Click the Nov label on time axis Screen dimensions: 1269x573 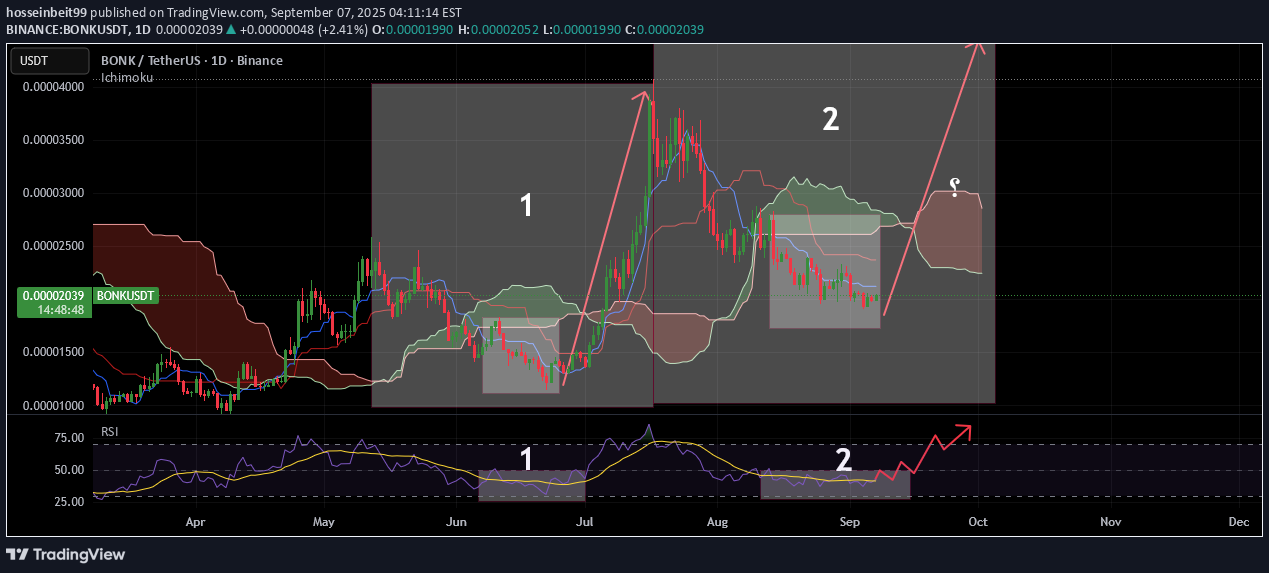[x=1110, y=522]
